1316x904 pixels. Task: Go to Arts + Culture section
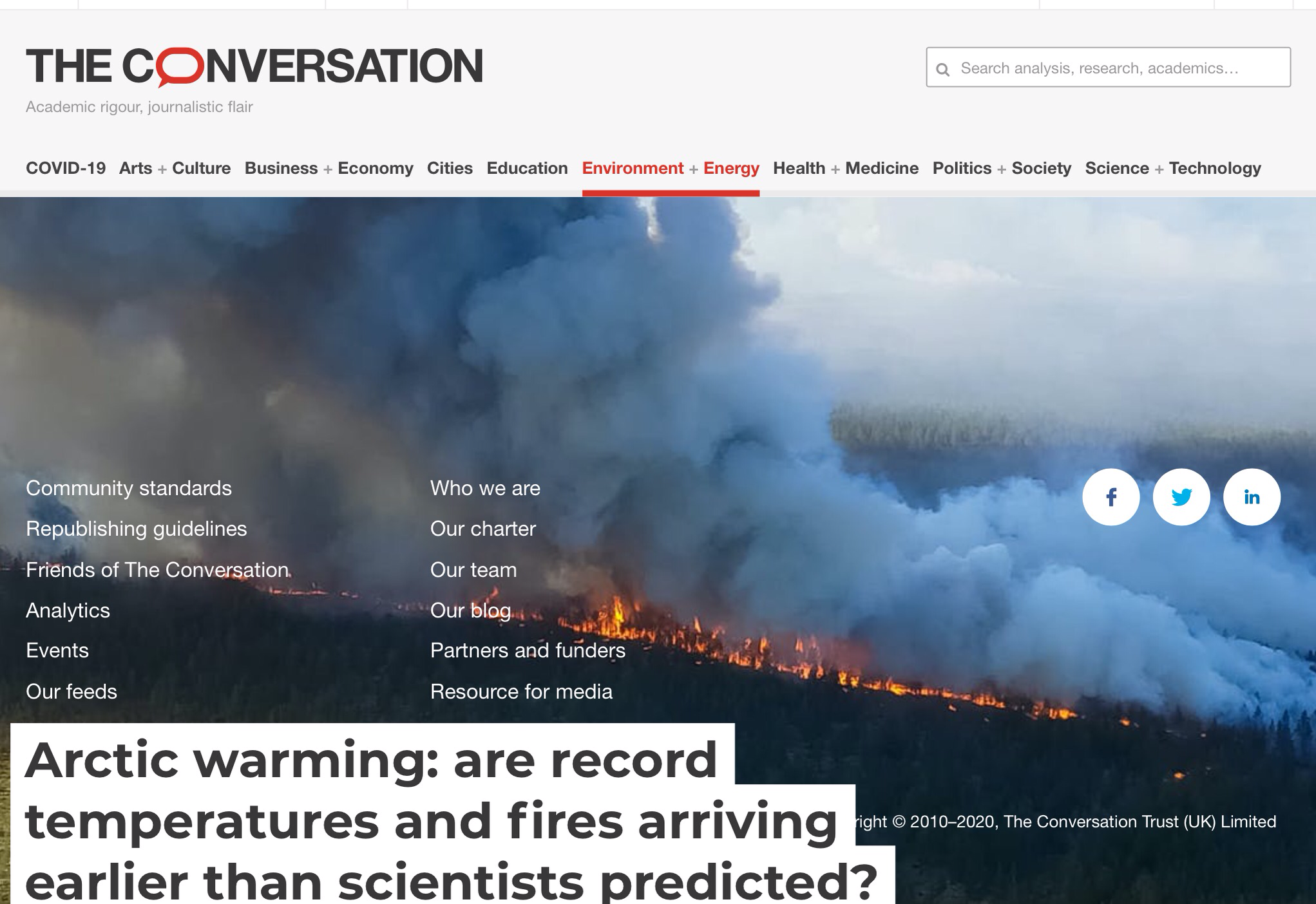pos(175,168)
